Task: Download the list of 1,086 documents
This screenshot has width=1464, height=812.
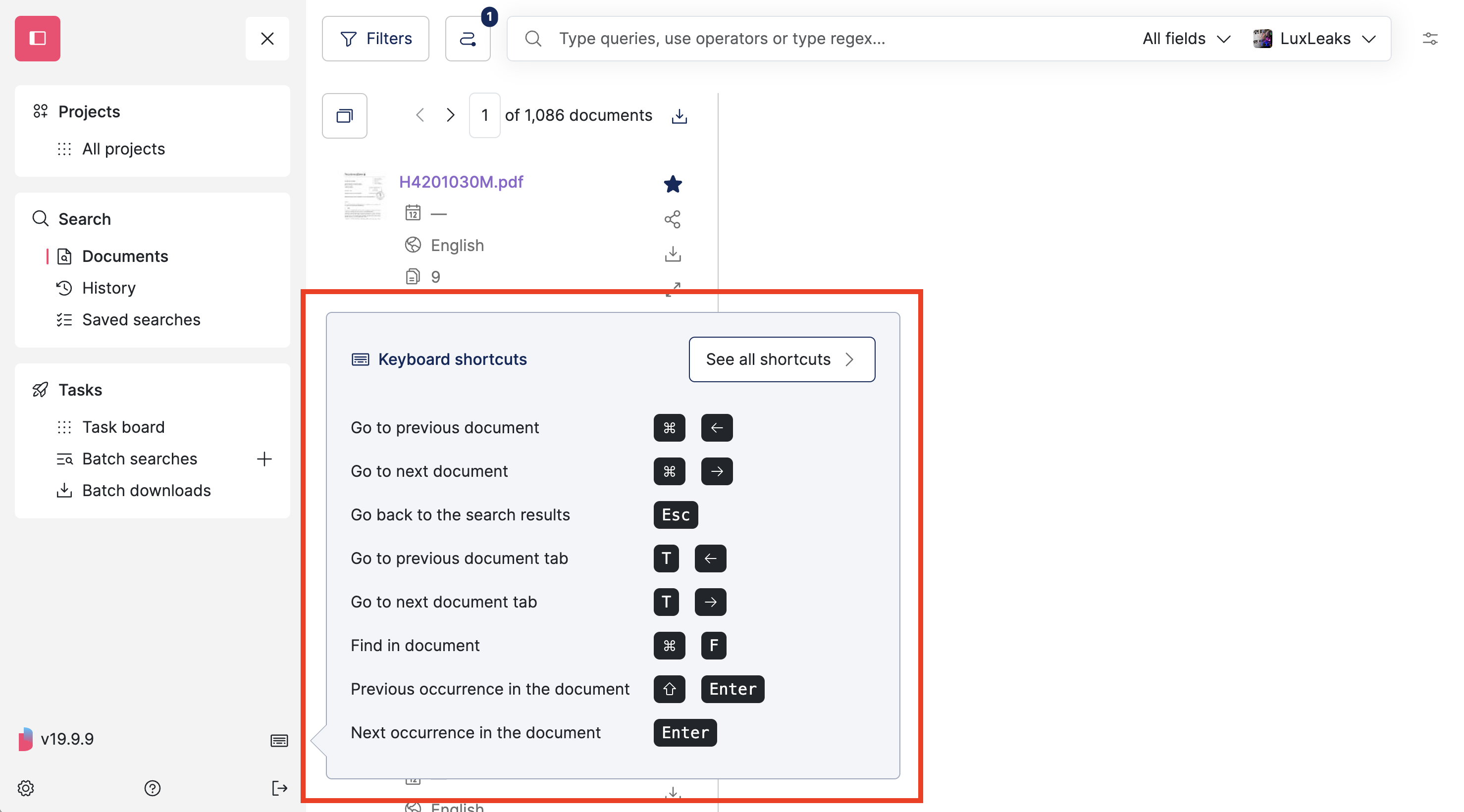Action: click(x=679, y=115)
